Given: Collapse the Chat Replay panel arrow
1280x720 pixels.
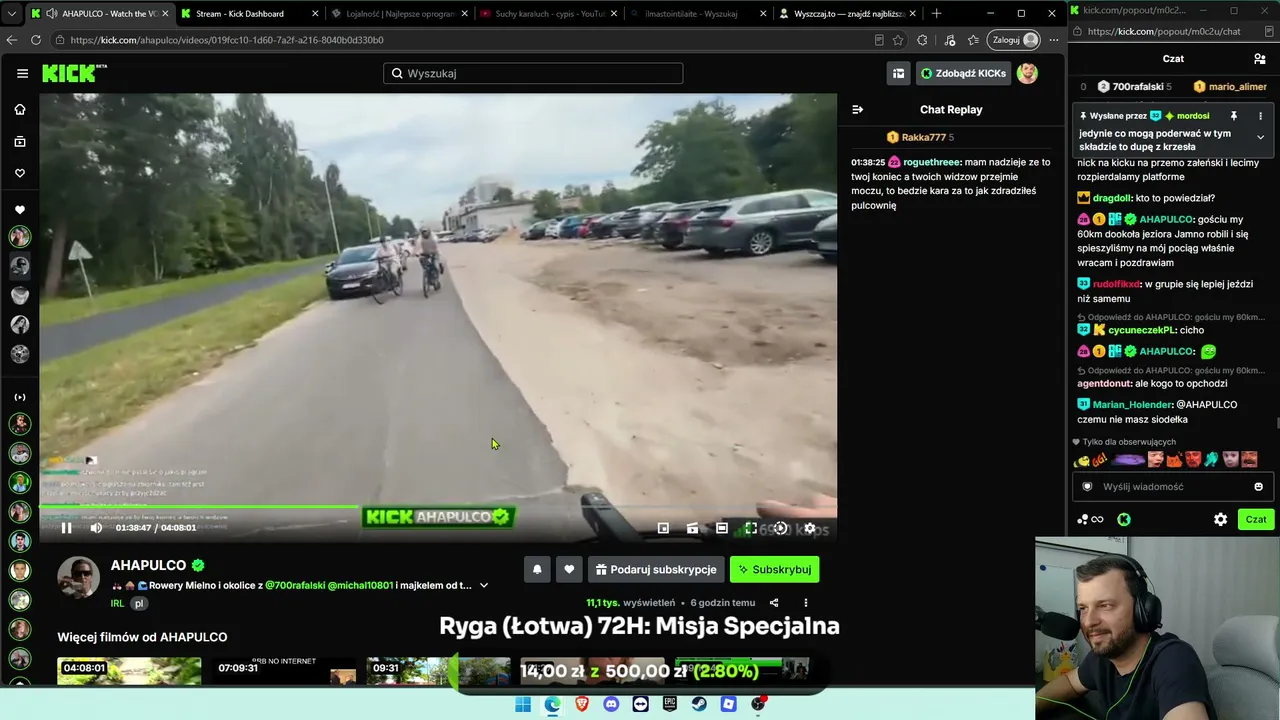Looking at the screenshot, I should 857,110.
